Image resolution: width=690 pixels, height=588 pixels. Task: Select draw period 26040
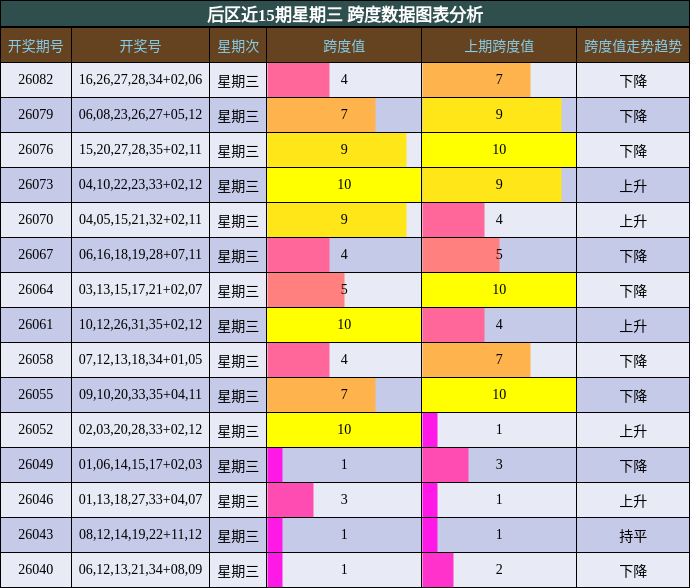[x=36, y=570]
